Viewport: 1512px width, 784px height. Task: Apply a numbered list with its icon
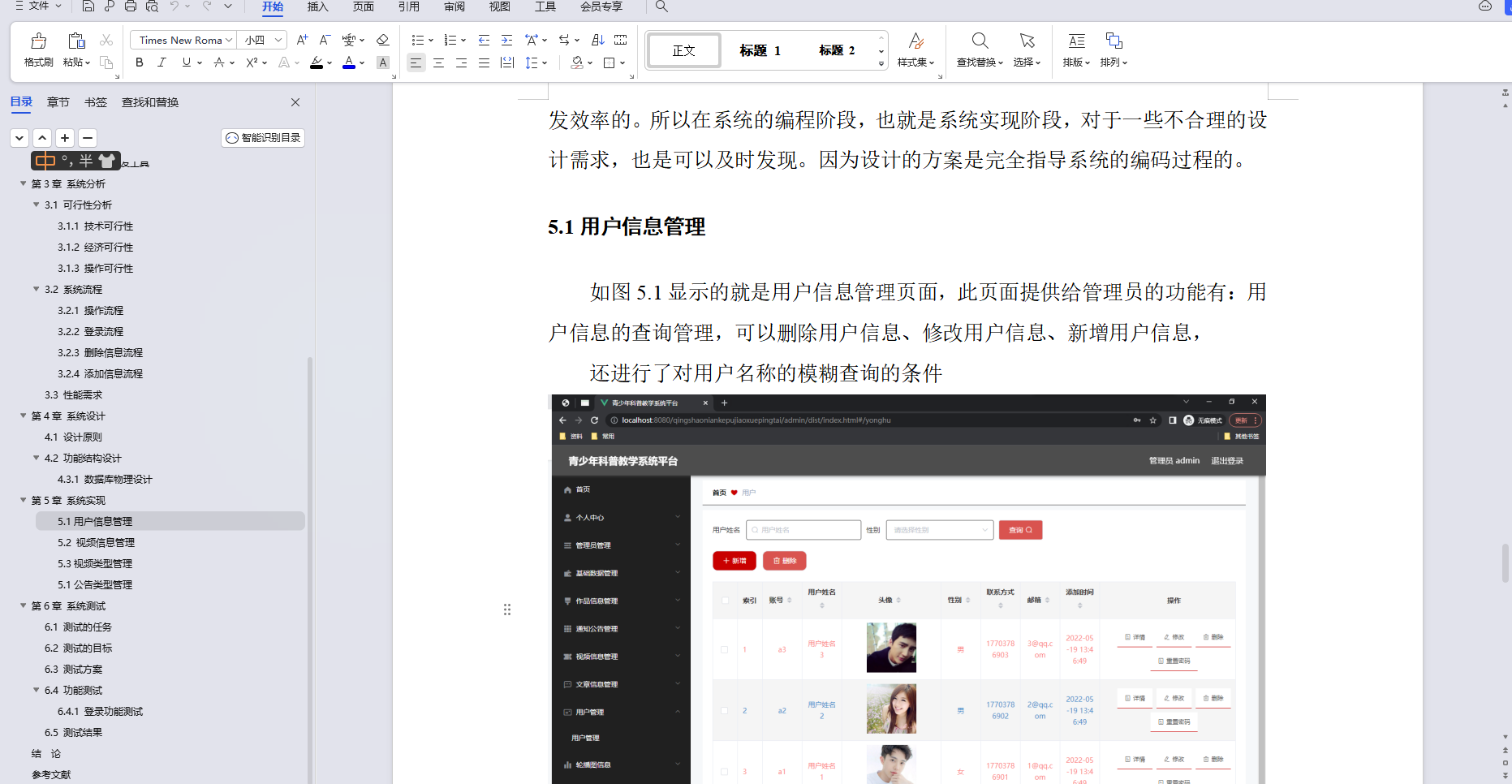point(451,39)
